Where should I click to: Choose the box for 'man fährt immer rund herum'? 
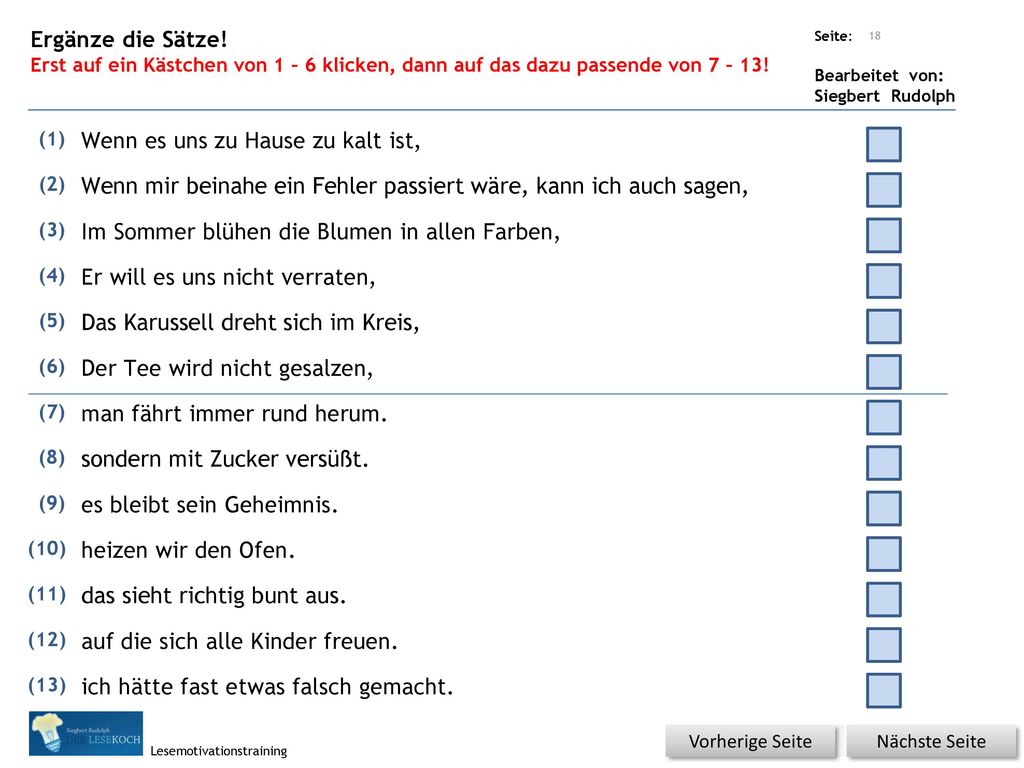click(884, 417)
